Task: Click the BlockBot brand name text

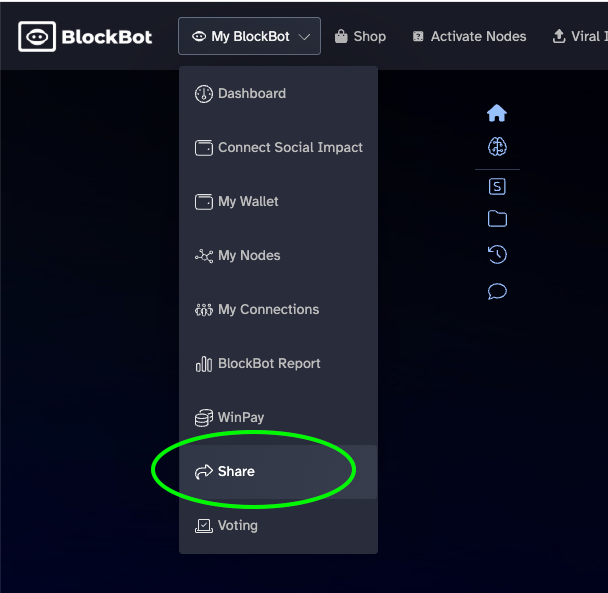Action: click(107, 37)
